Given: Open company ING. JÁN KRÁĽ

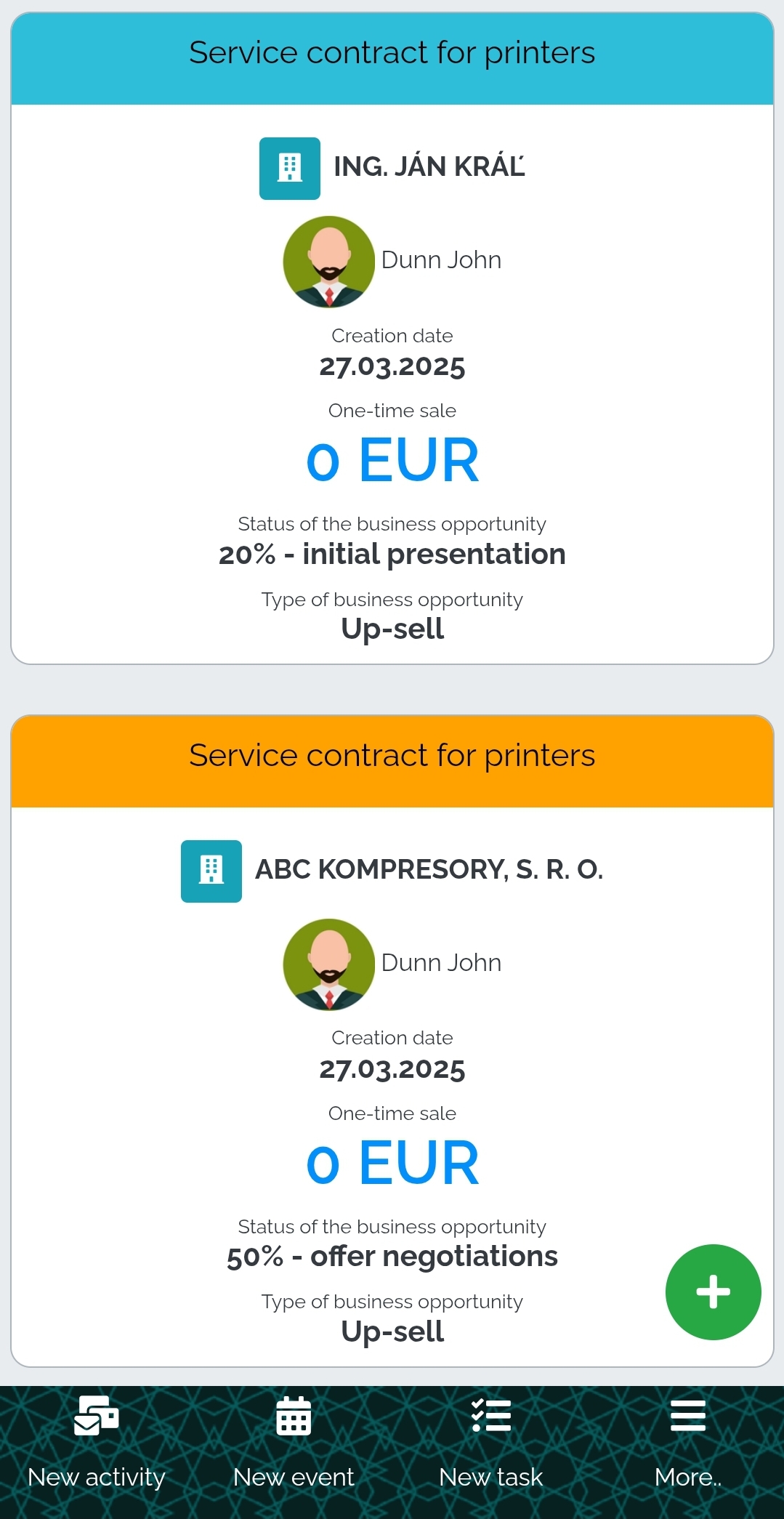Looking at the screenshot, I should (x=429, y=166).
